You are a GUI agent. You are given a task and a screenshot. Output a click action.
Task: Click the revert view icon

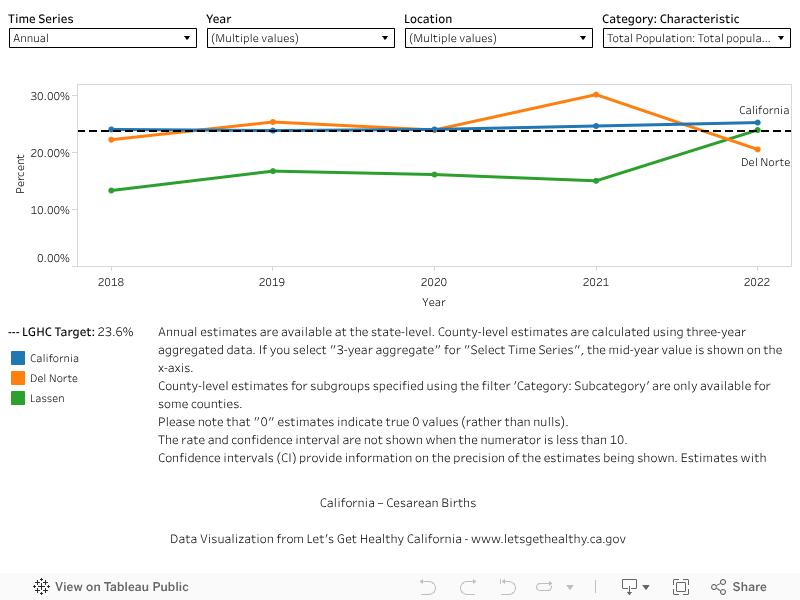506,587
